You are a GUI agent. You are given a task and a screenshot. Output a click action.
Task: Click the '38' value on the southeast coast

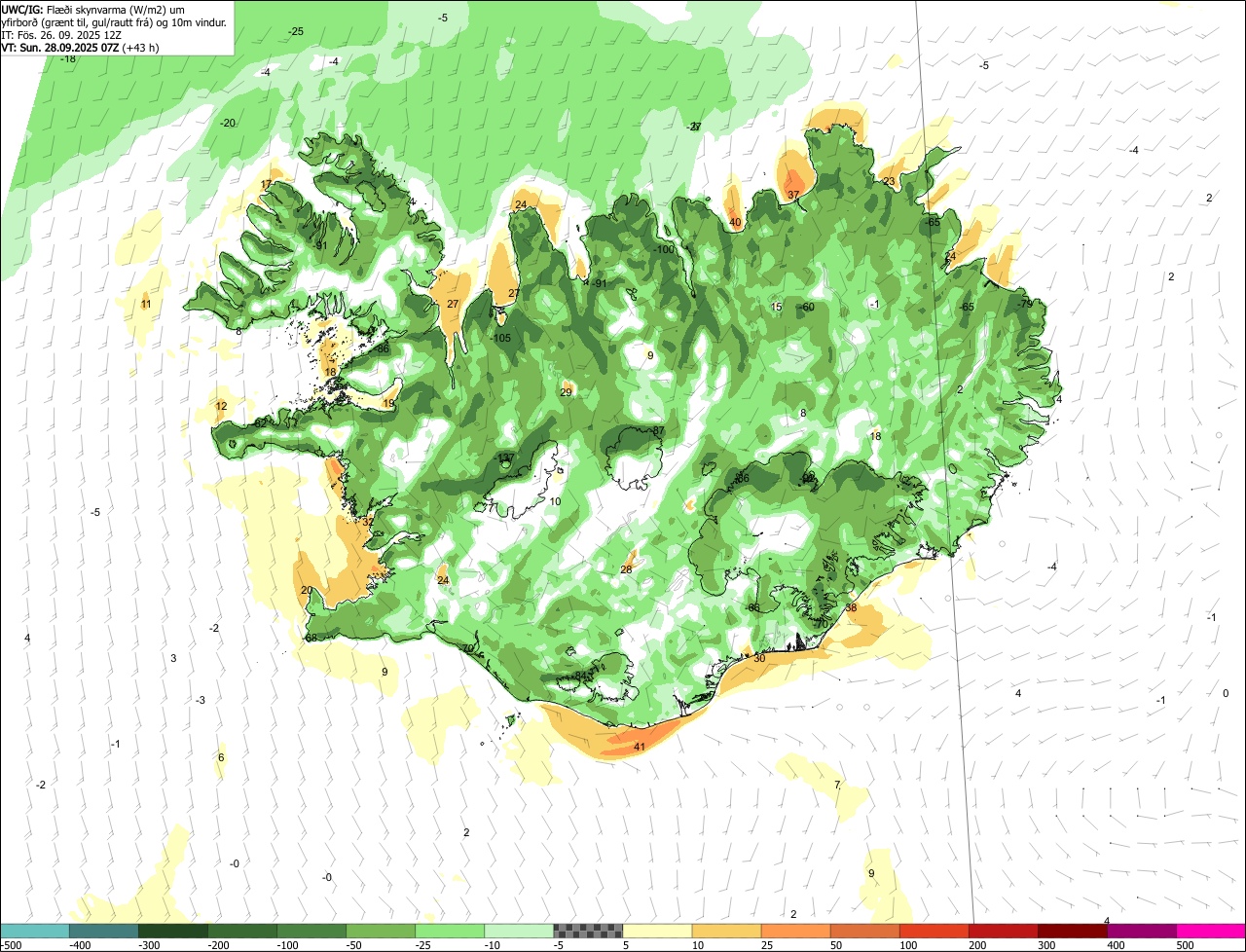point(852,607)
